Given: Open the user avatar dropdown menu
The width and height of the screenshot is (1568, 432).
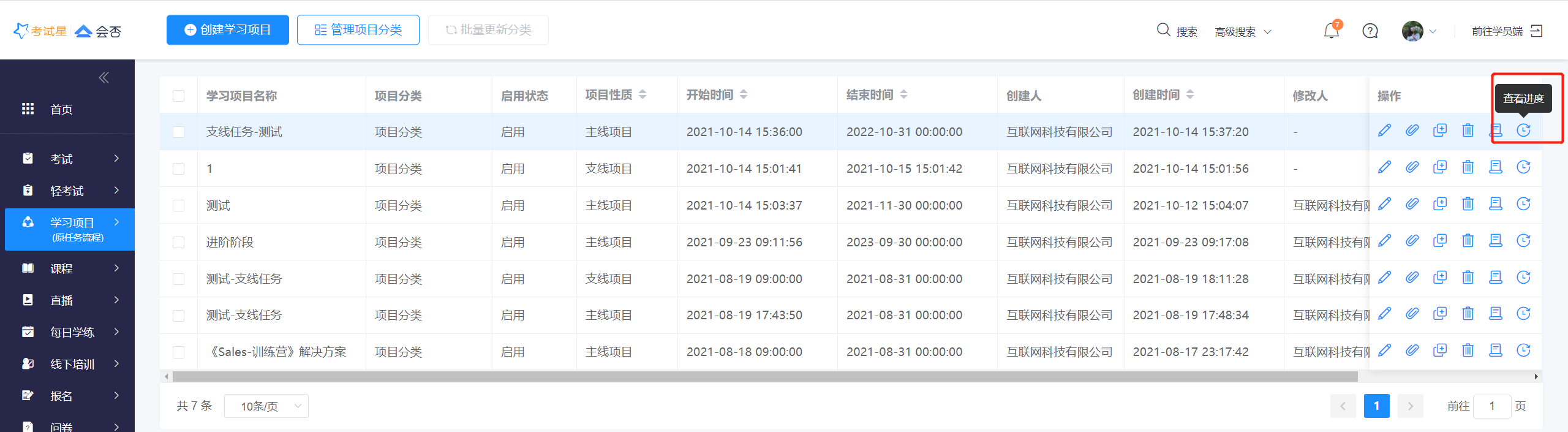Looking at the screenshot, I should tap(1419, 31).
